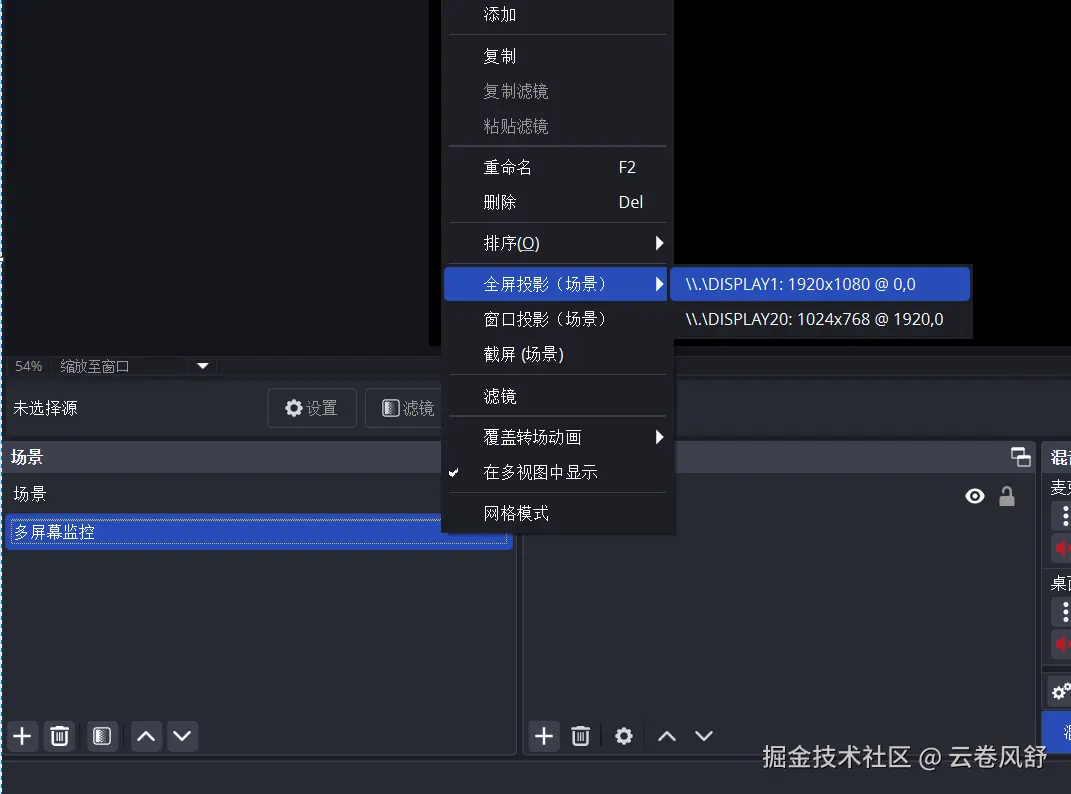Remove selected source with trash icon
The height and width of the screenshot is (794, 1071).
(x=581, y=736)
